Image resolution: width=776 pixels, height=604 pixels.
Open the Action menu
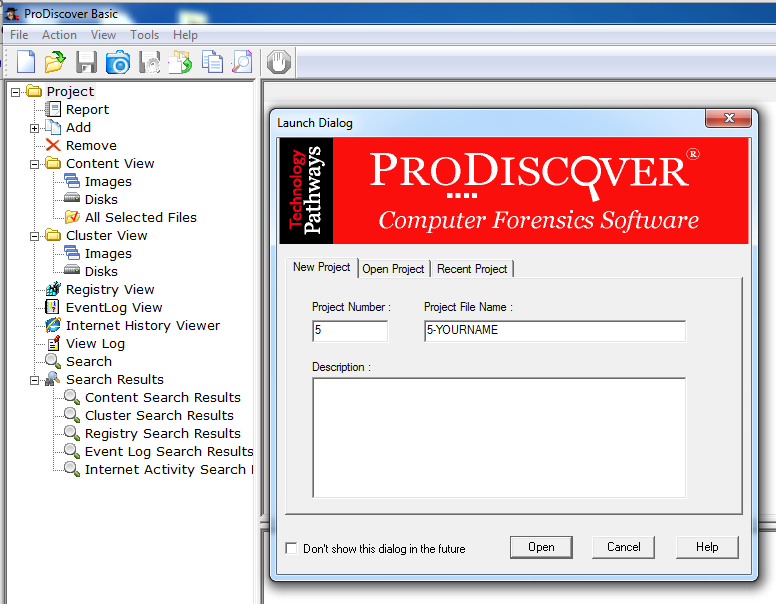[x=59, y=35]
